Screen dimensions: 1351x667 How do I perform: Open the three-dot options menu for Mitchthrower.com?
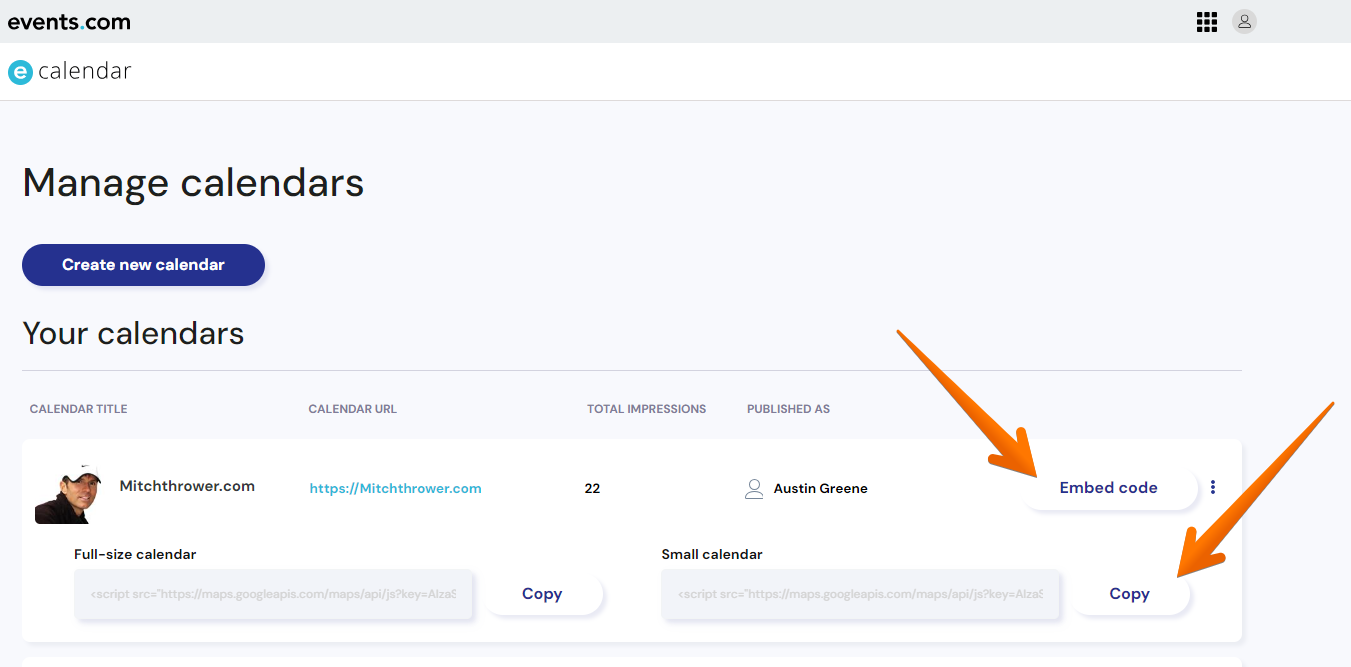[1213, 488]
